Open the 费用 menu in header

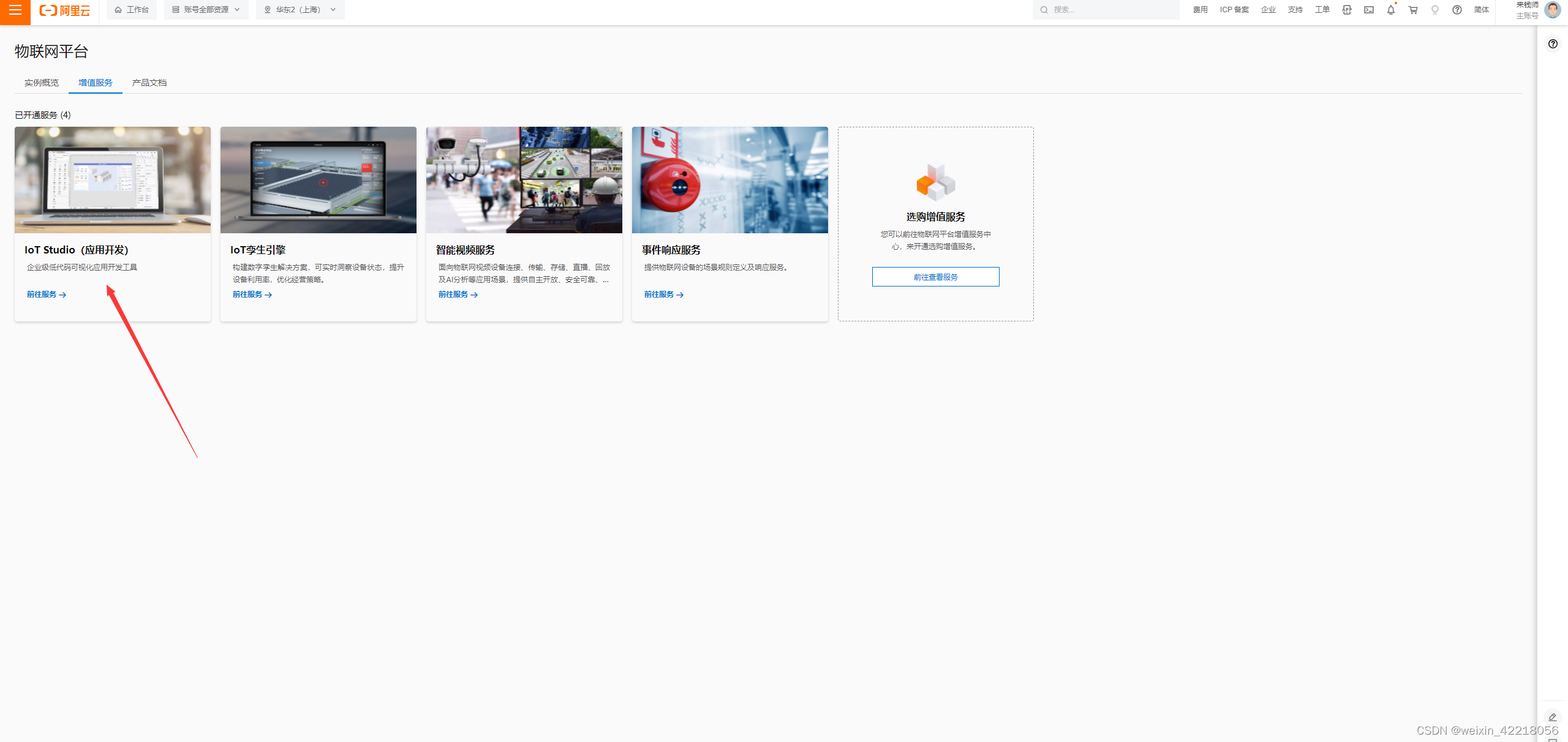pos(1200,10)
